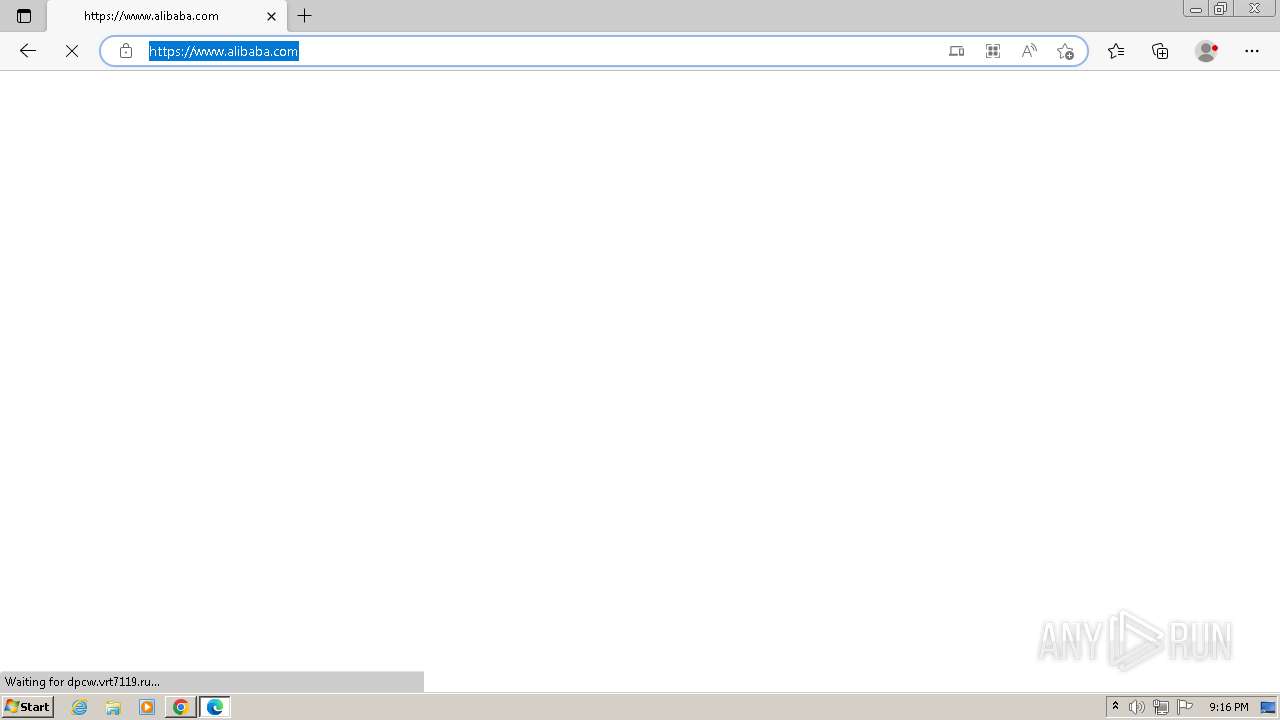Open the Windows Start menu

(27, 707)
